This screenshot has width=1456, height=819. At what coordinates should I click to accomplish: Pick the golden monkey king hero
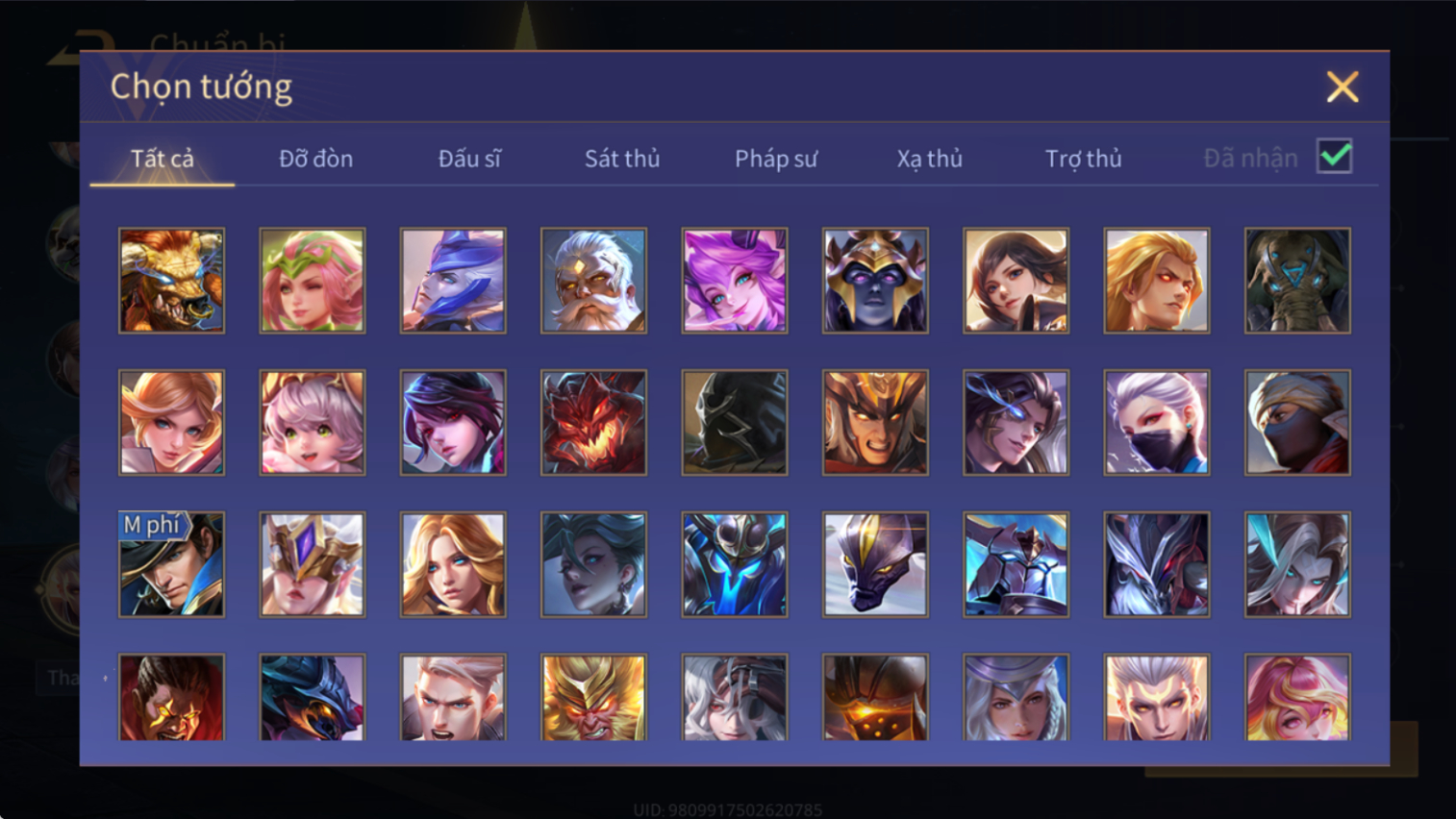(x=593, y=697)
